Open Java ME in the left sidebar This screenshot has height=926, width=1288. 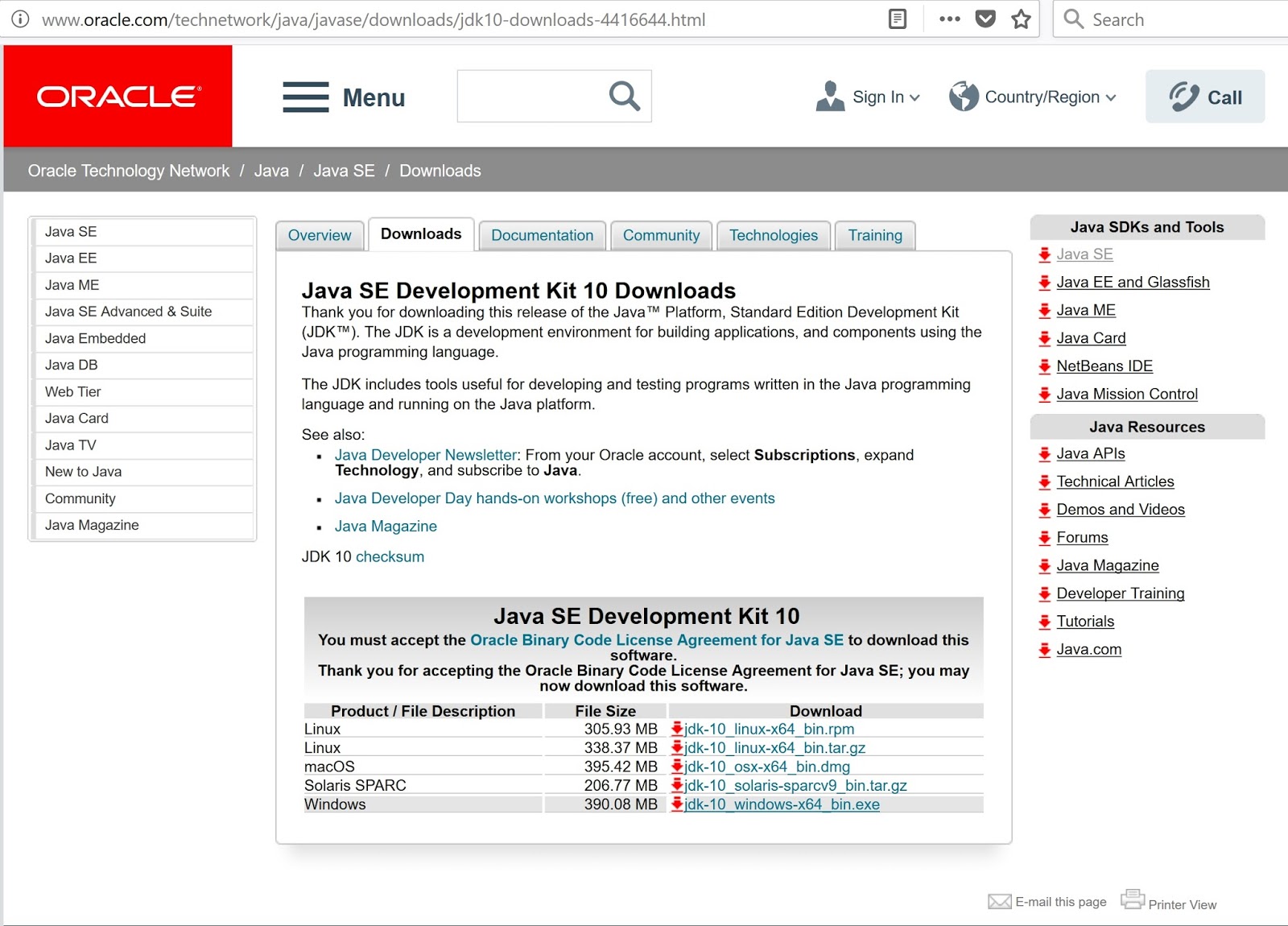142,285
